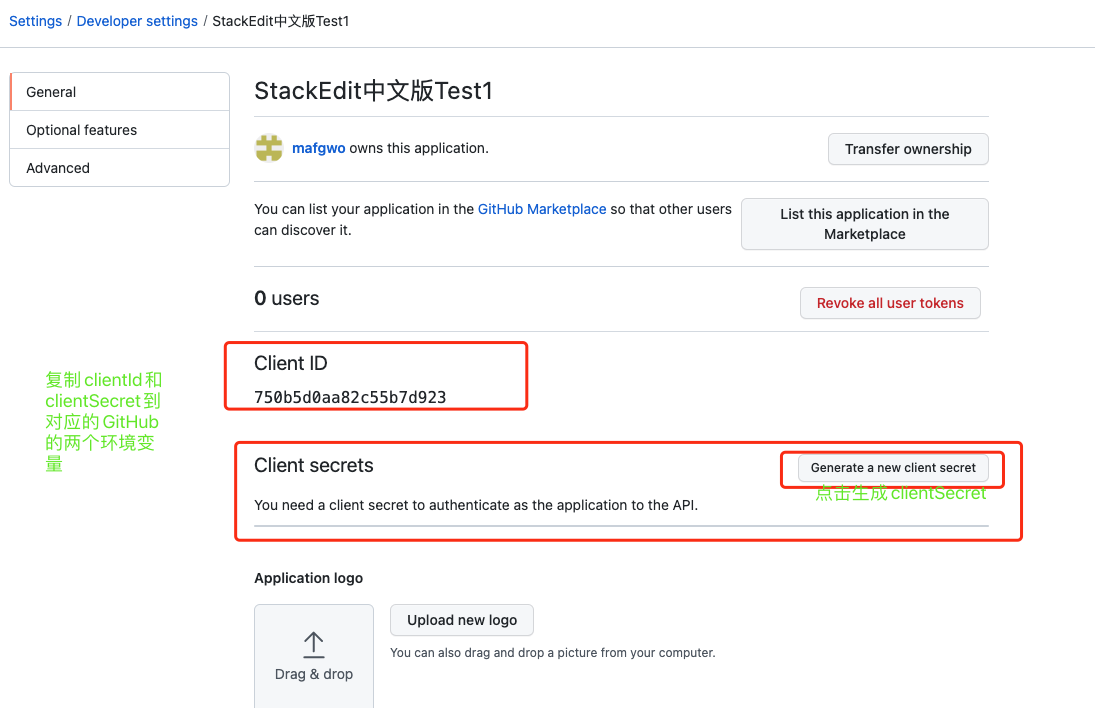The image size is (1095, 708).
Task: Click the Client ID value text
Action: click(350, 397)
